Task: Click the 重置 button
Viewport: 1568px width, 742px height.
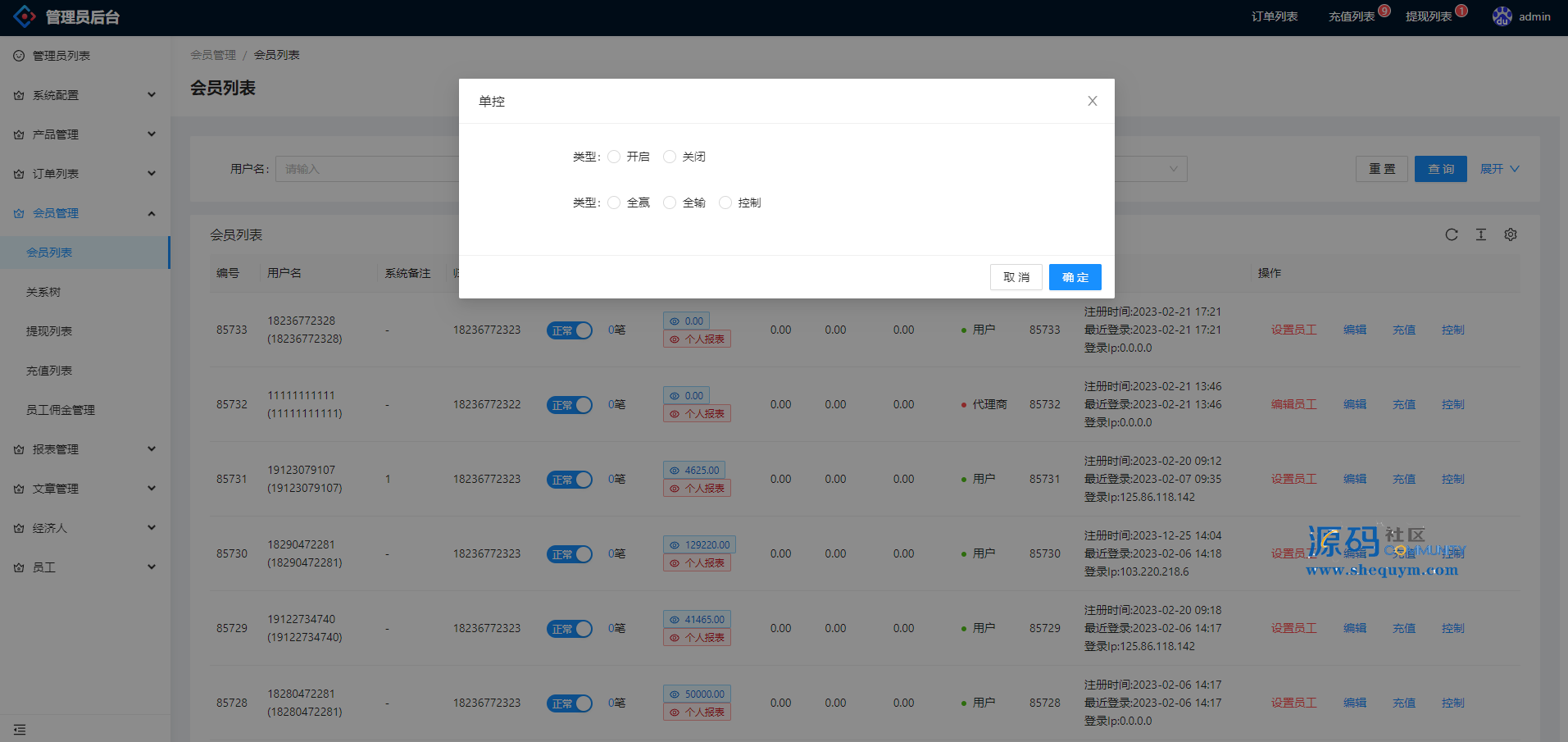Action: pyautogui.click(x=1382, y=169)
